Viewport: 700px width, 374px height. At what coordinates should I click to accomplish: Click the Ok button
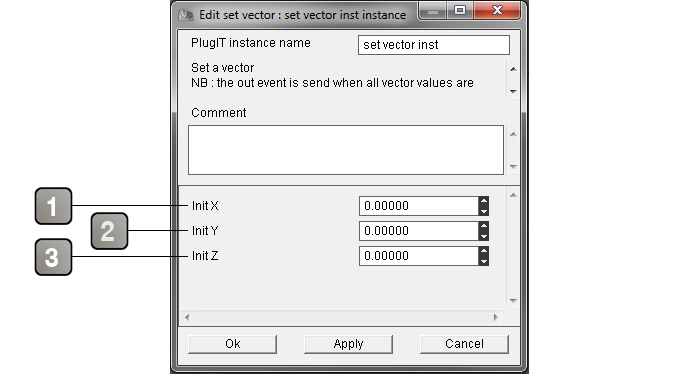tap(233, 344)
